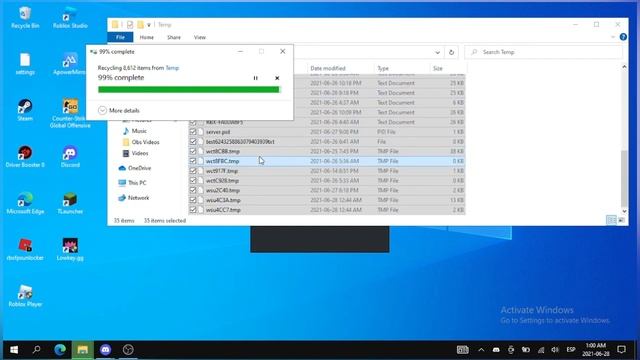This screenshot has width=640, height=360.
Task: Uncheck the wct8CB8.tmp checkbox
Action: (193, 151)
